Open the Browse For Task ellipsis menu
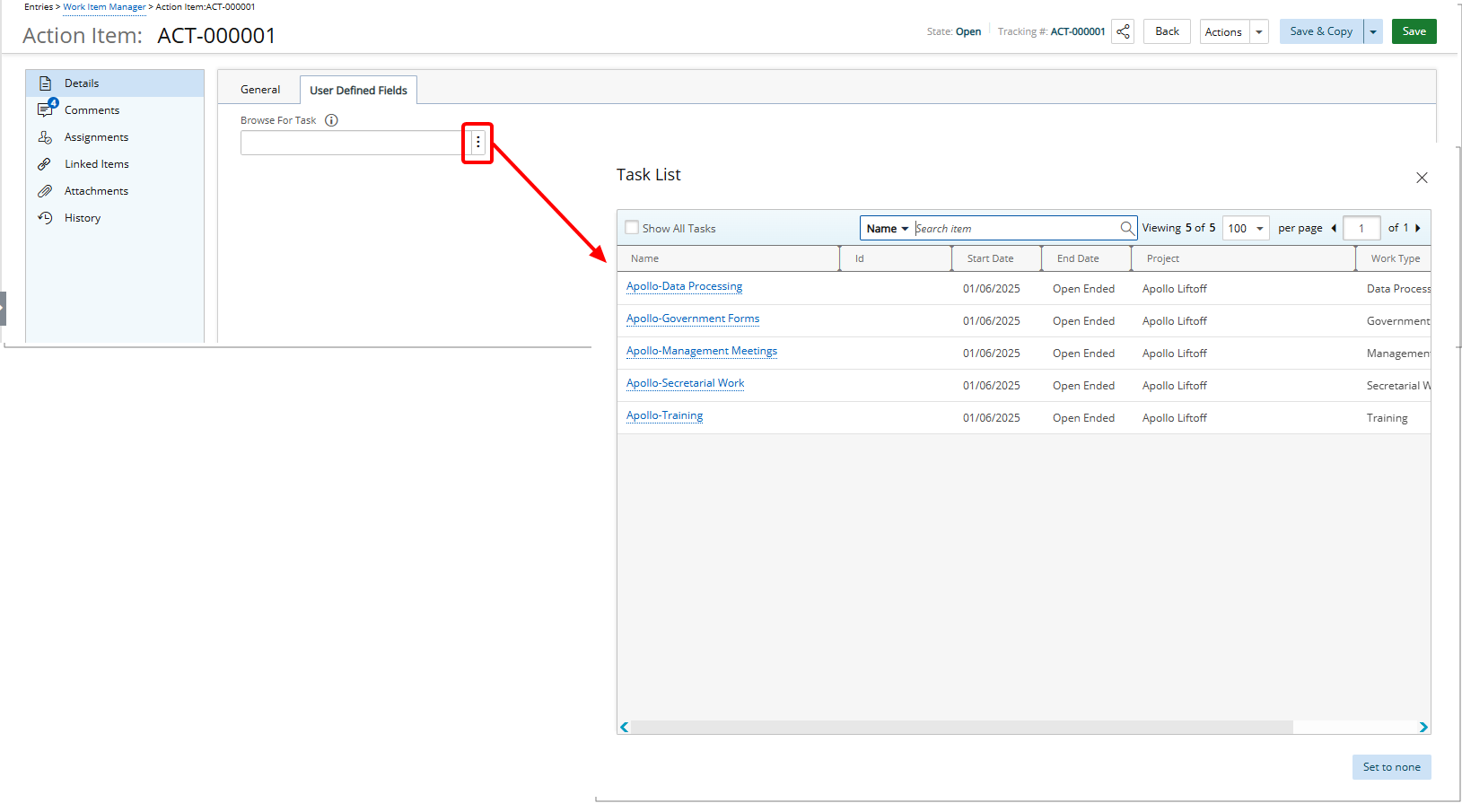Image resolution: width=1462 pixels, height=812 pixels. coord(477,143)
